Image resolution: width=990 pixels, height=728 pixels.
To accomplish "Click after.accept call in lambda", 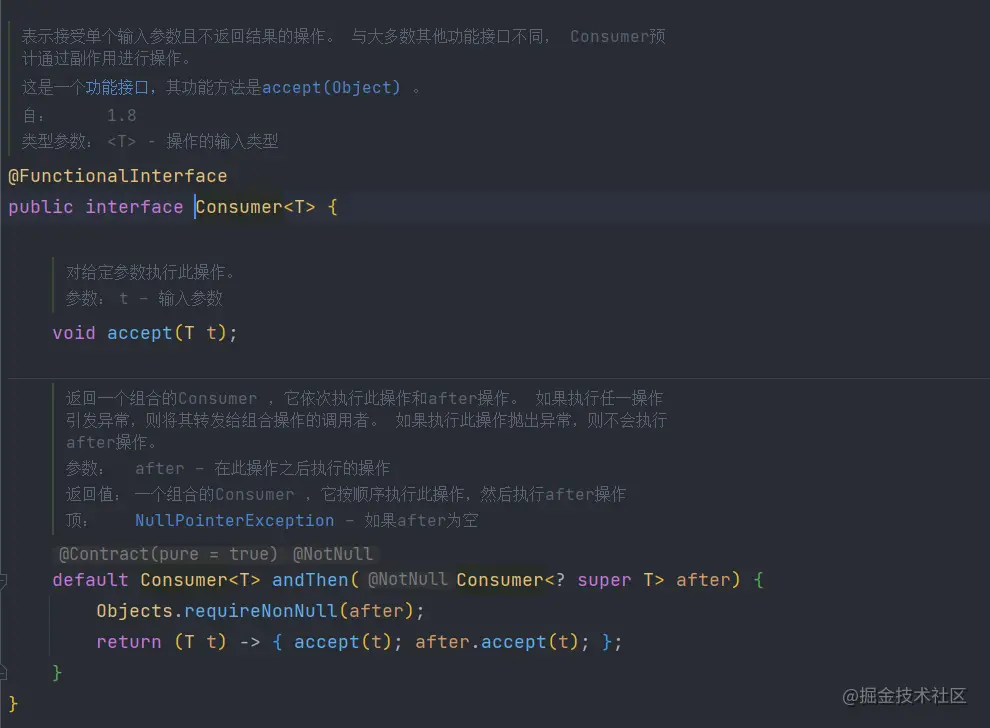I will coord(480,642).
